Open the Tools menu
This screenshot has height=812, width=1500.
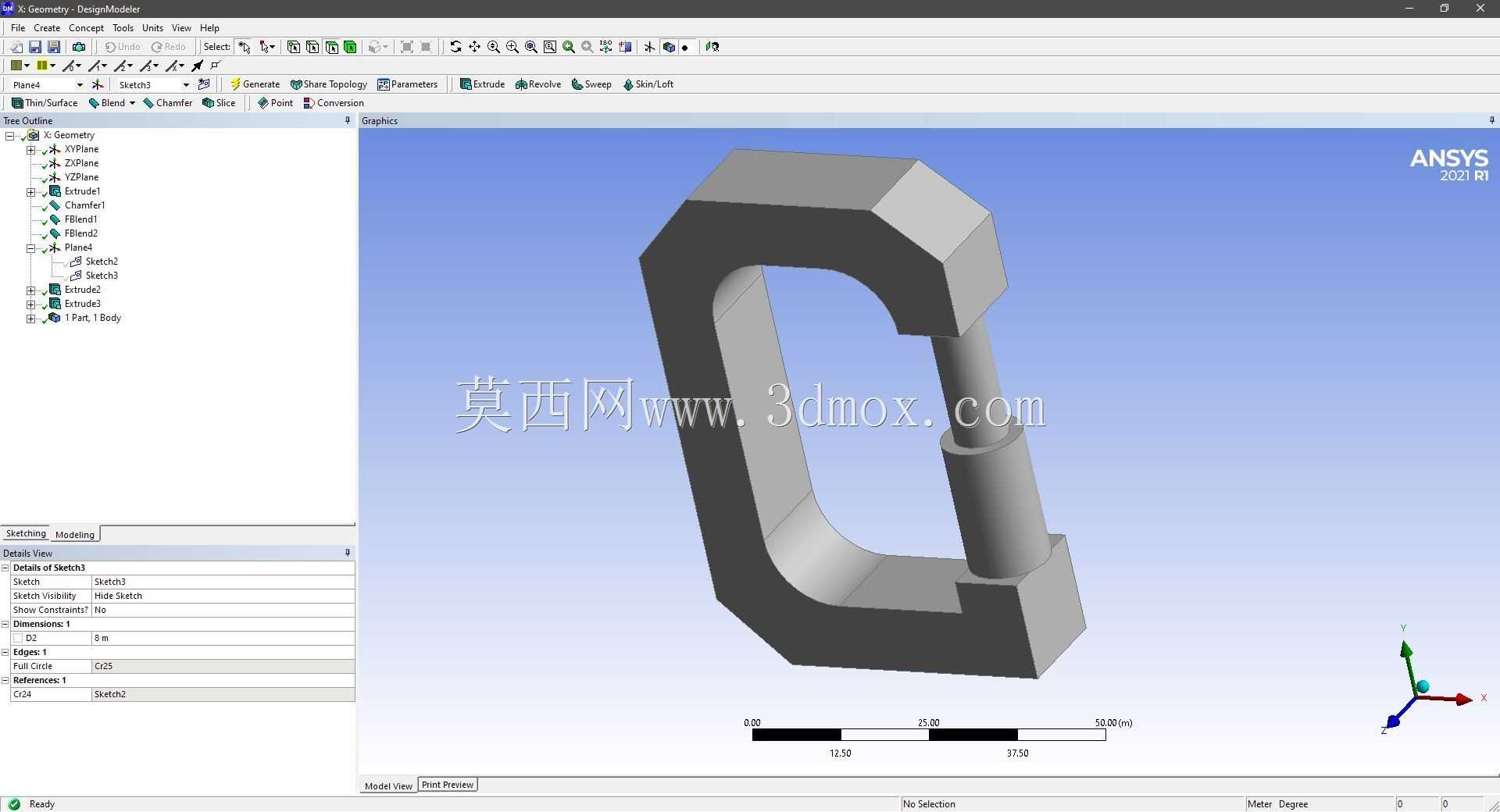pyautogui.click(x=123, y=27)
